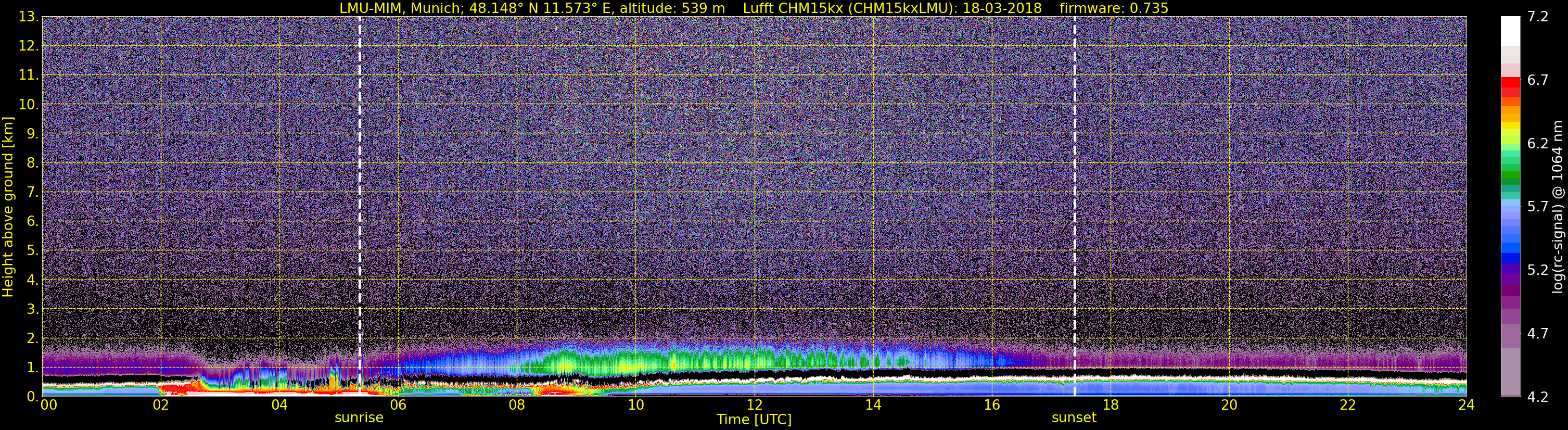Click the y-axis tick label '10.'
This screenshot has width=1568, height=430.
point(29,105)
